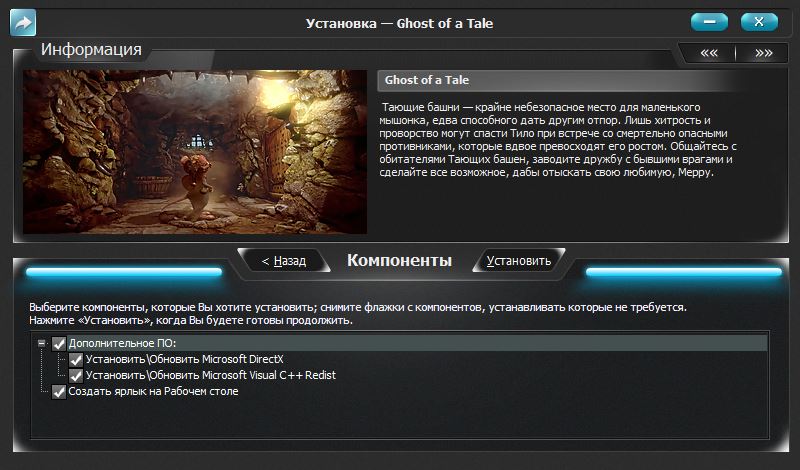Select the Установить\Обновить Microsoft DirectX label

pyautogui.click(x=185, y=359)
